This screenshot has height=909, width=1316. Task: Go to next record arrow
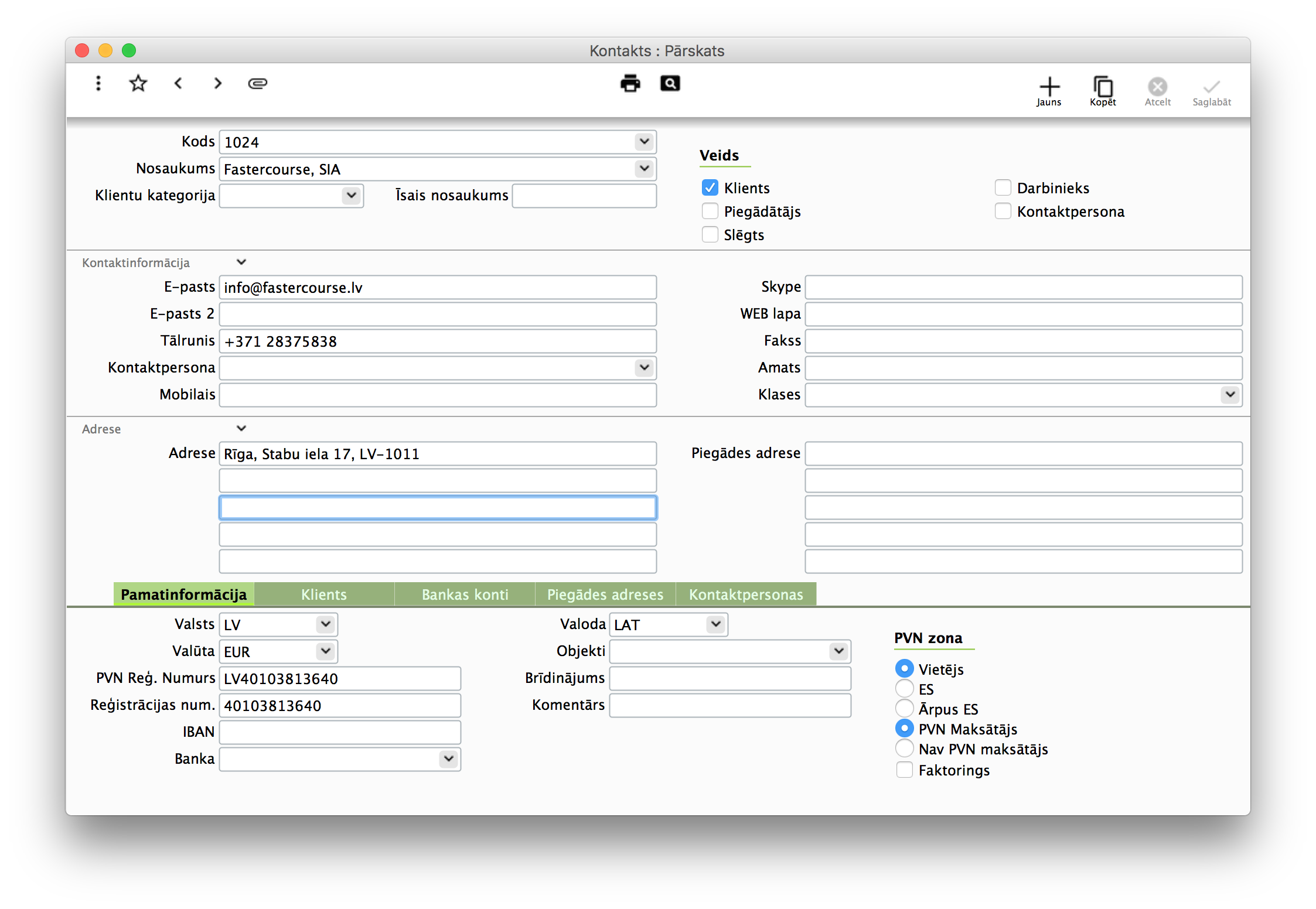[217, 83]
